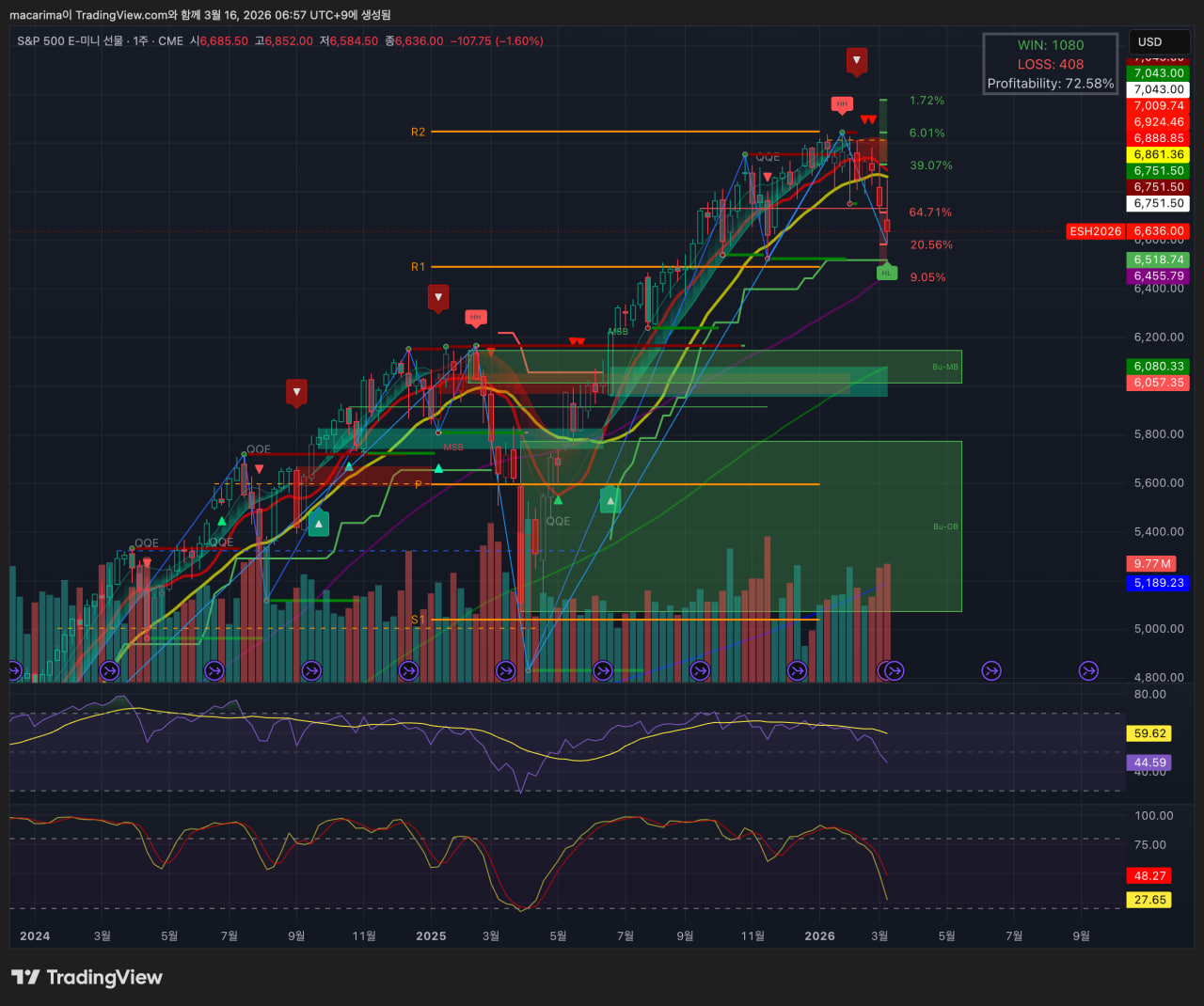The width and height of the screenshot is (1204, 1006).
Task: Select the yellow 6,861.36 price label
Action: tap(1158, 155)
